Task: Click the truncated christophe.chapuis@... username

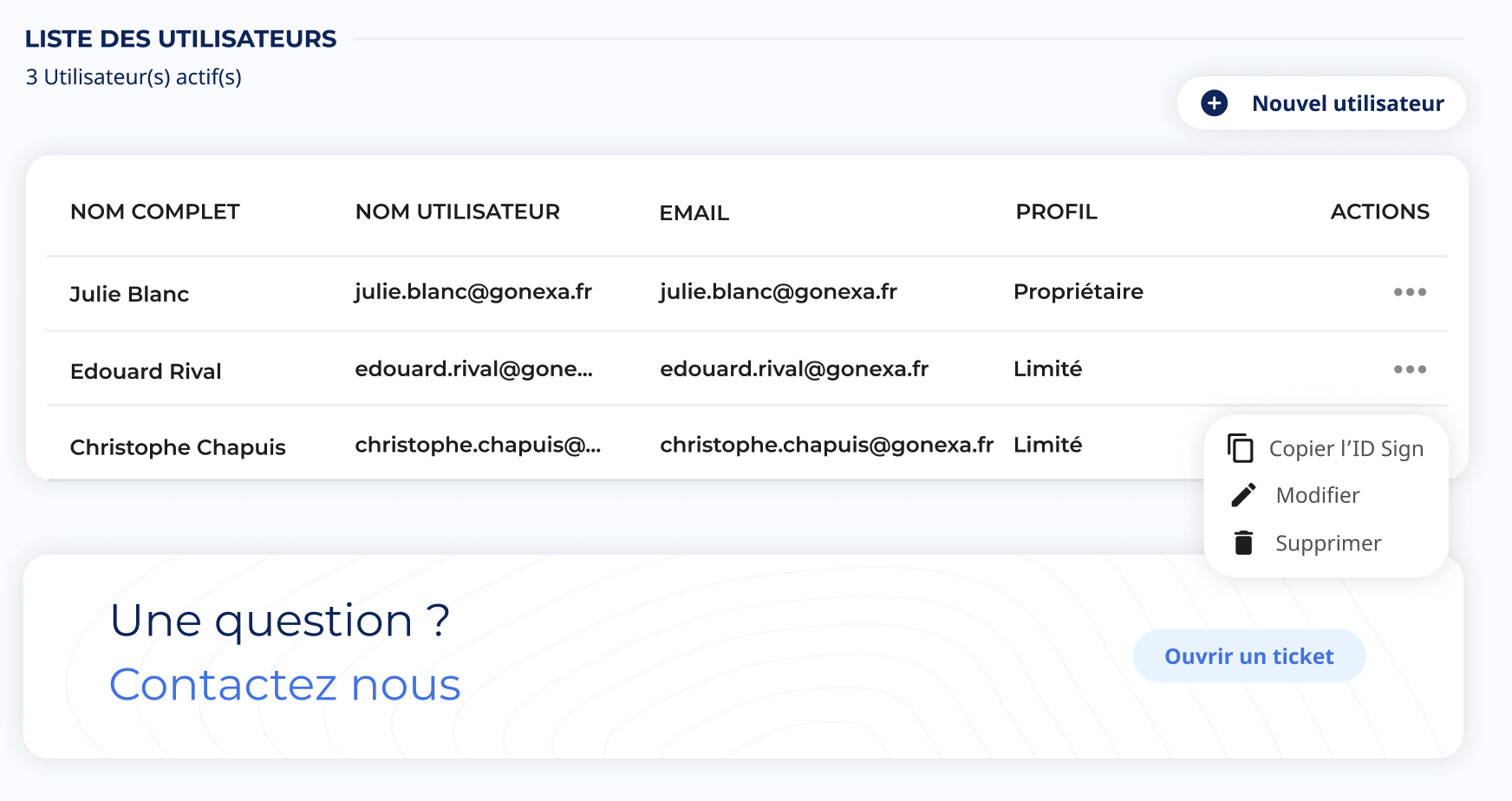Action: point(478,445)
